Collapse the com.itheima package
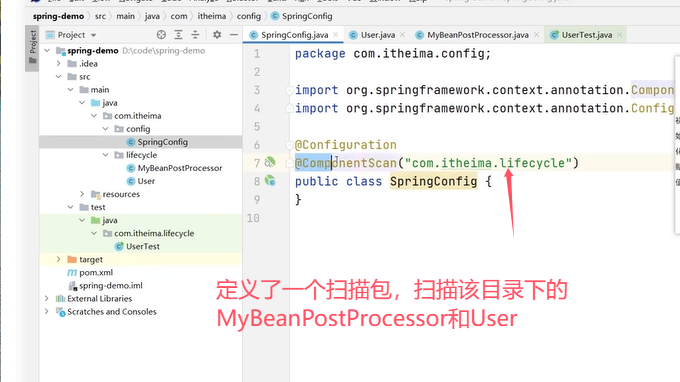This screenshot has width=680, height=382. coord(94,115)
